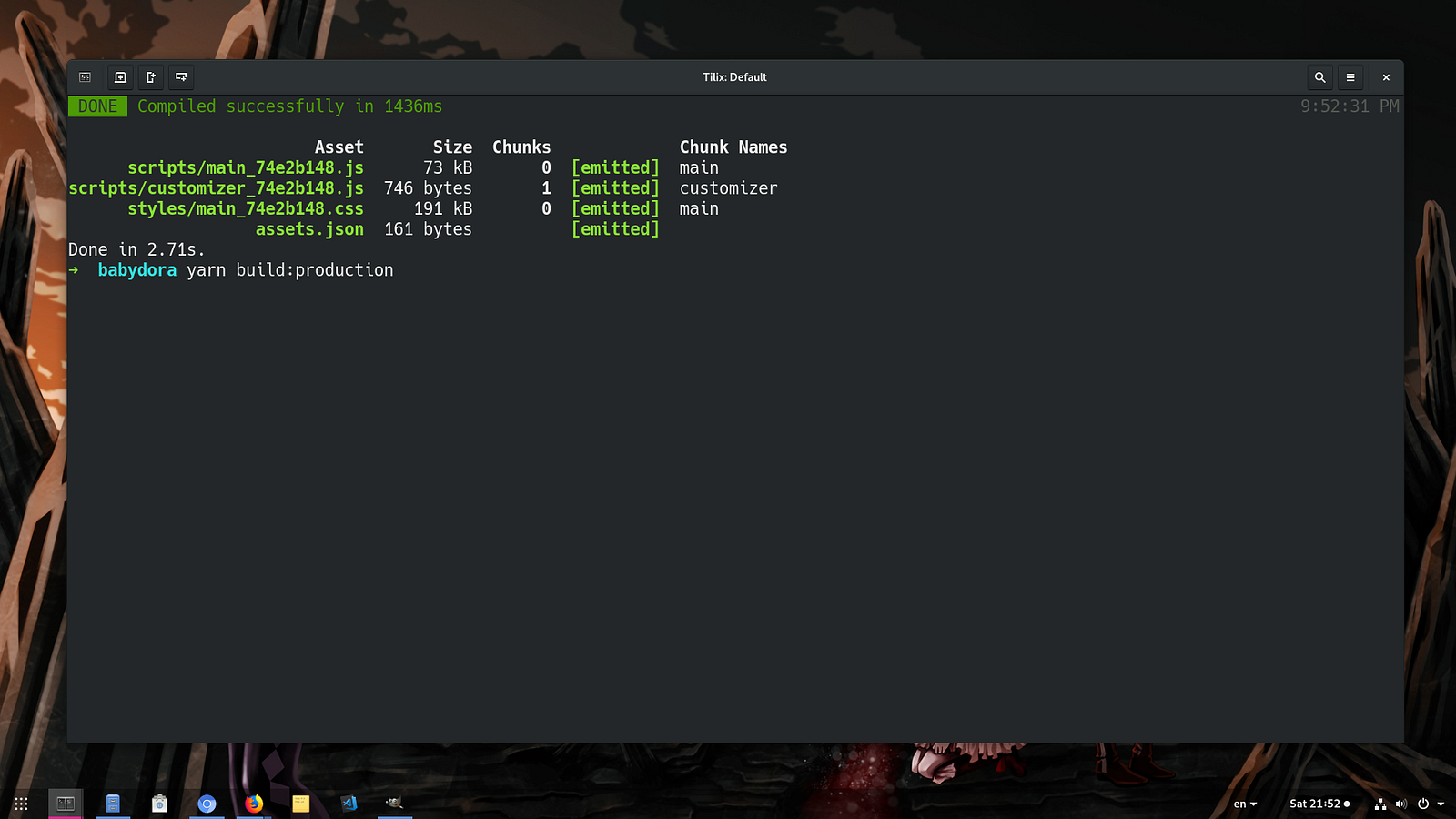Add terminal to the right
This screenshot has height=819, width=1456.
[151, 77]
